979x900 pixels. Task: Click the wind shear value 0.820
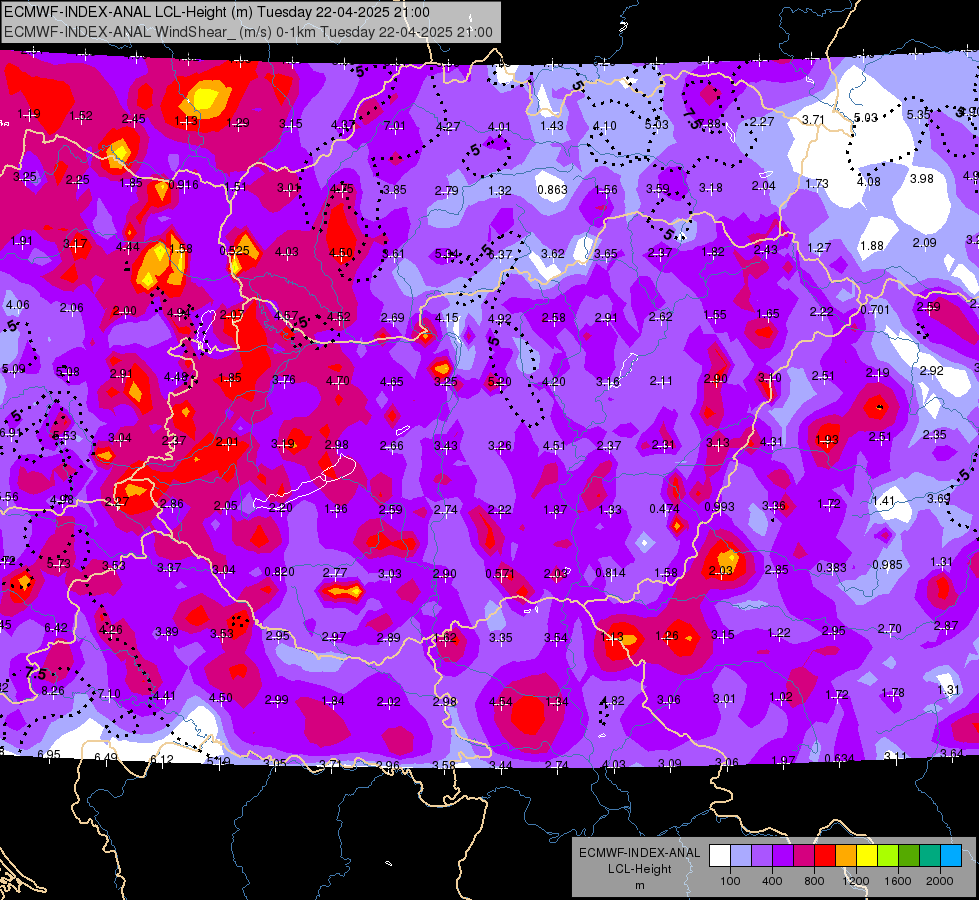click(x=279, y=571)
